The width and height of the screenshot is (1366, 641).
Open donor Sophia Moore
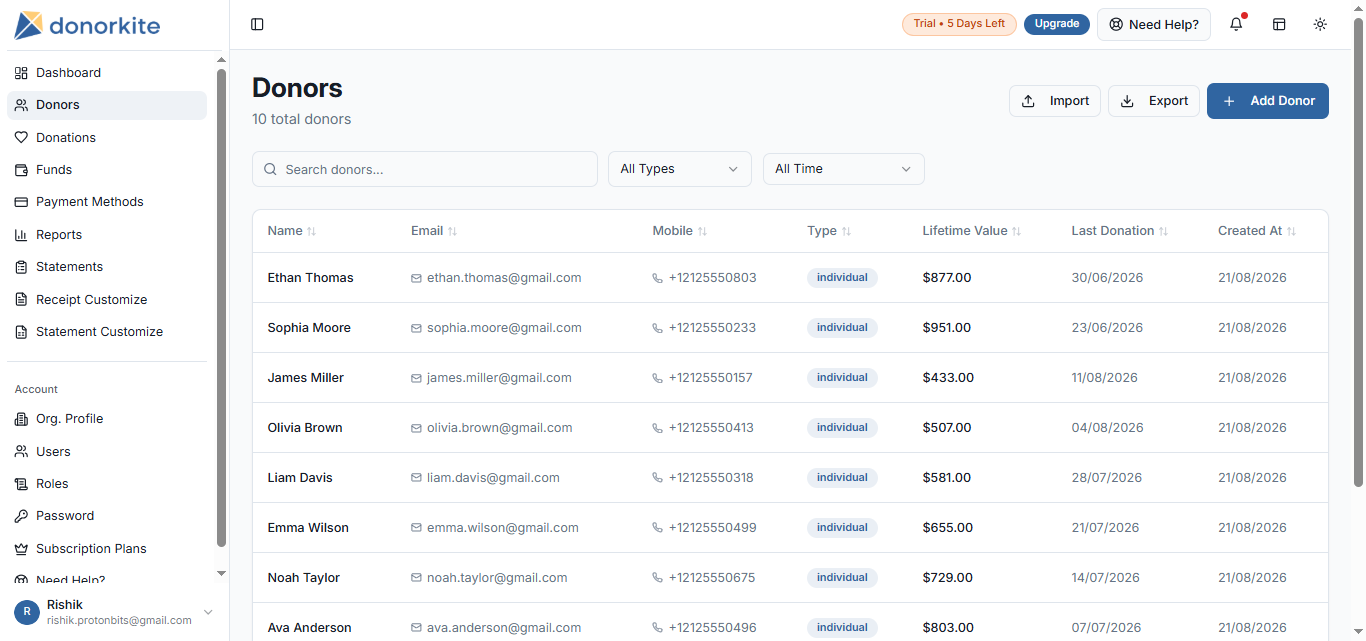coord(309,328)
